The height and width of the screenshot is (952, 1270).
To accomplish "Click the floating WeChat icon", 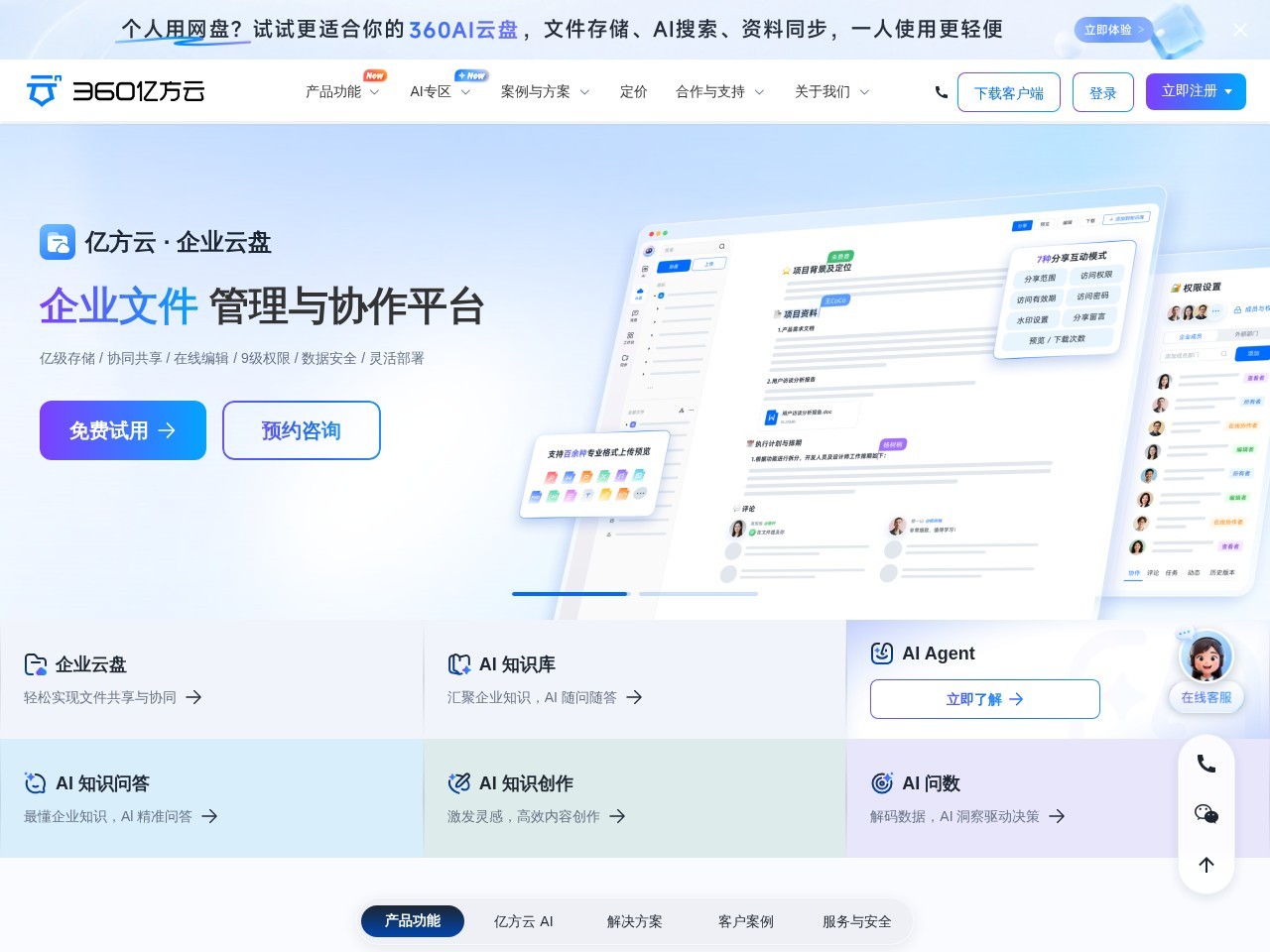I will (1206, 814).
